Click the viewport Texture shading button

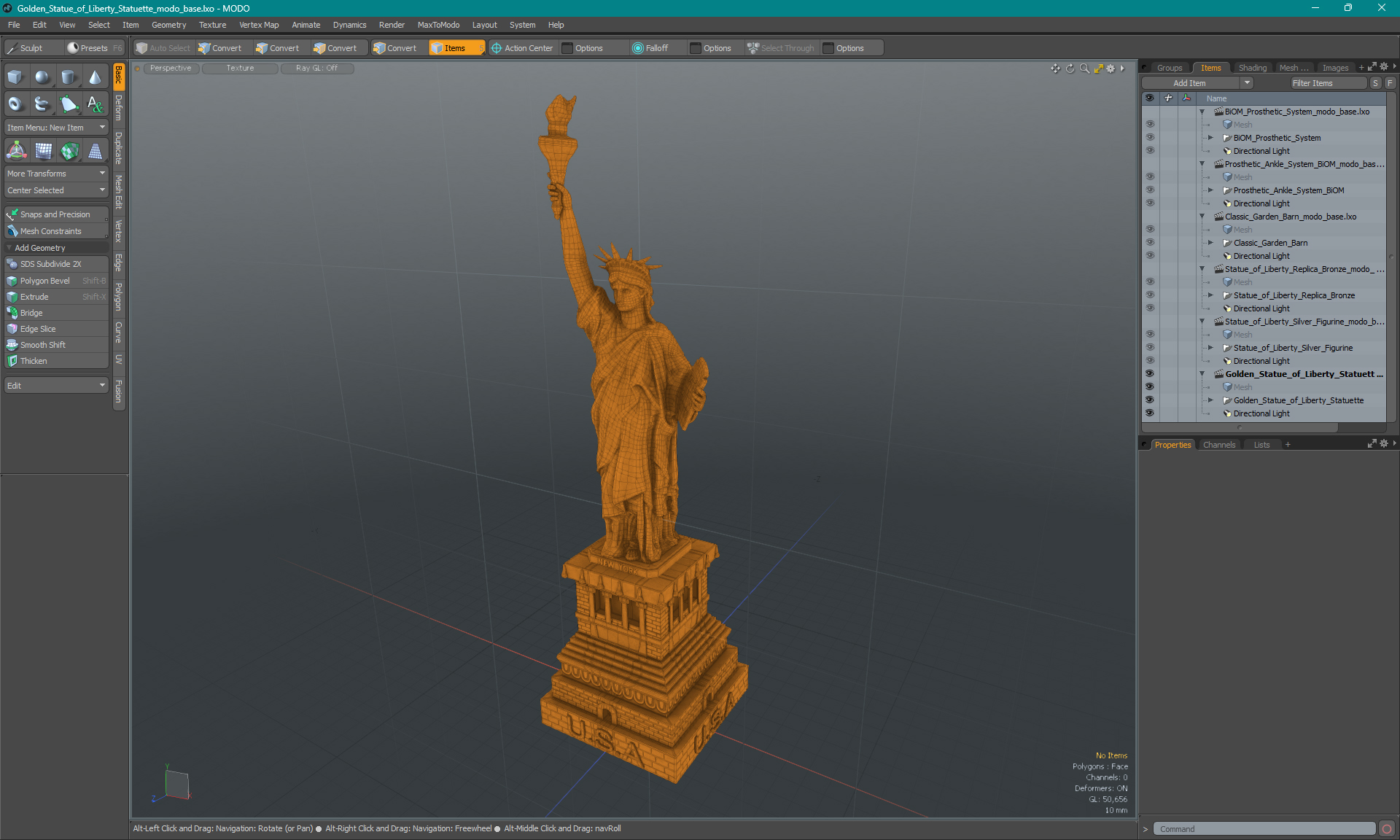coord(240,69)
